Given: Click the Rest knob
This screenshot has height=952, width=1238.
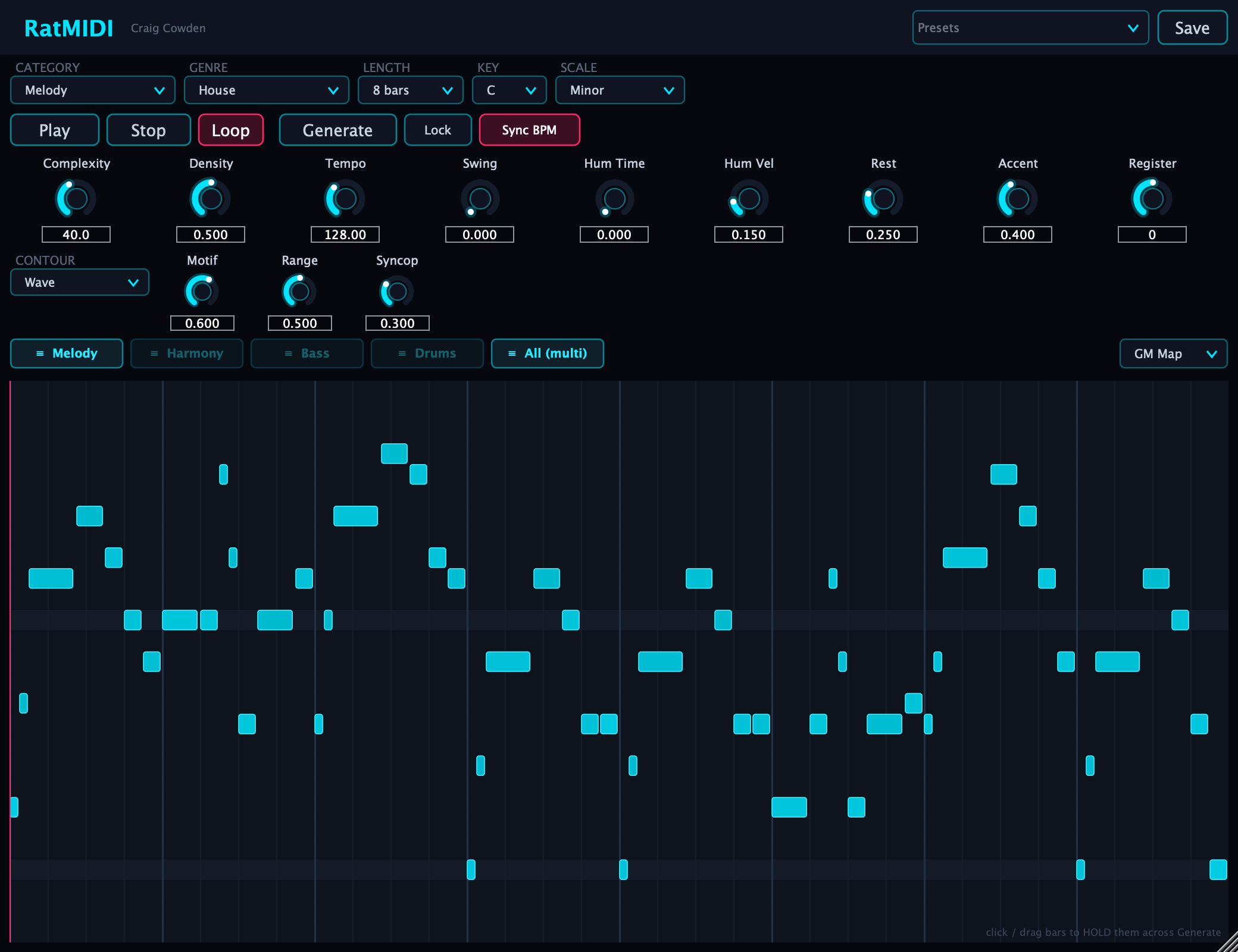Looking at the screenshot, I should coord(883,199).
